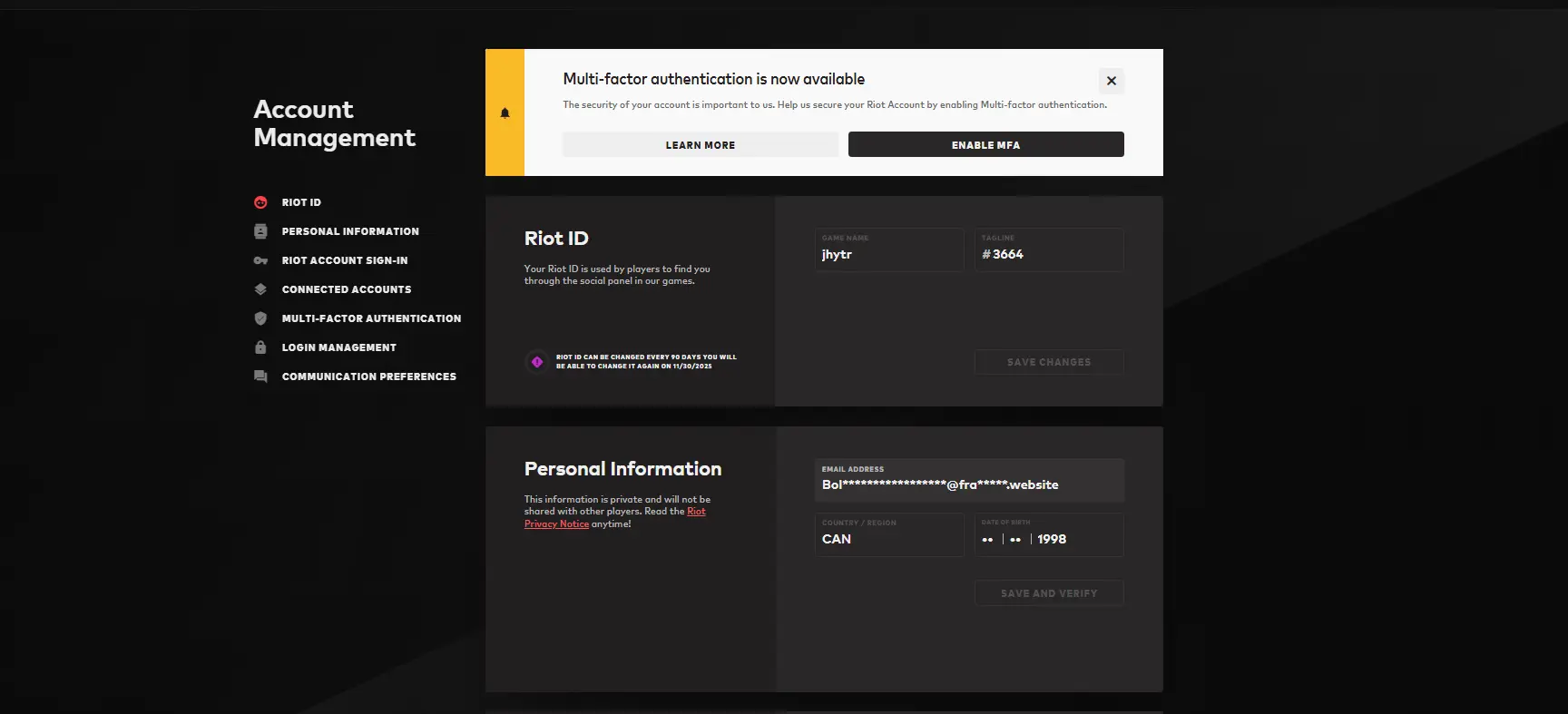The image size is (1568, 714).
Task: Click the Connected Accounts layers icon
Action: click(x=260, y=289)
